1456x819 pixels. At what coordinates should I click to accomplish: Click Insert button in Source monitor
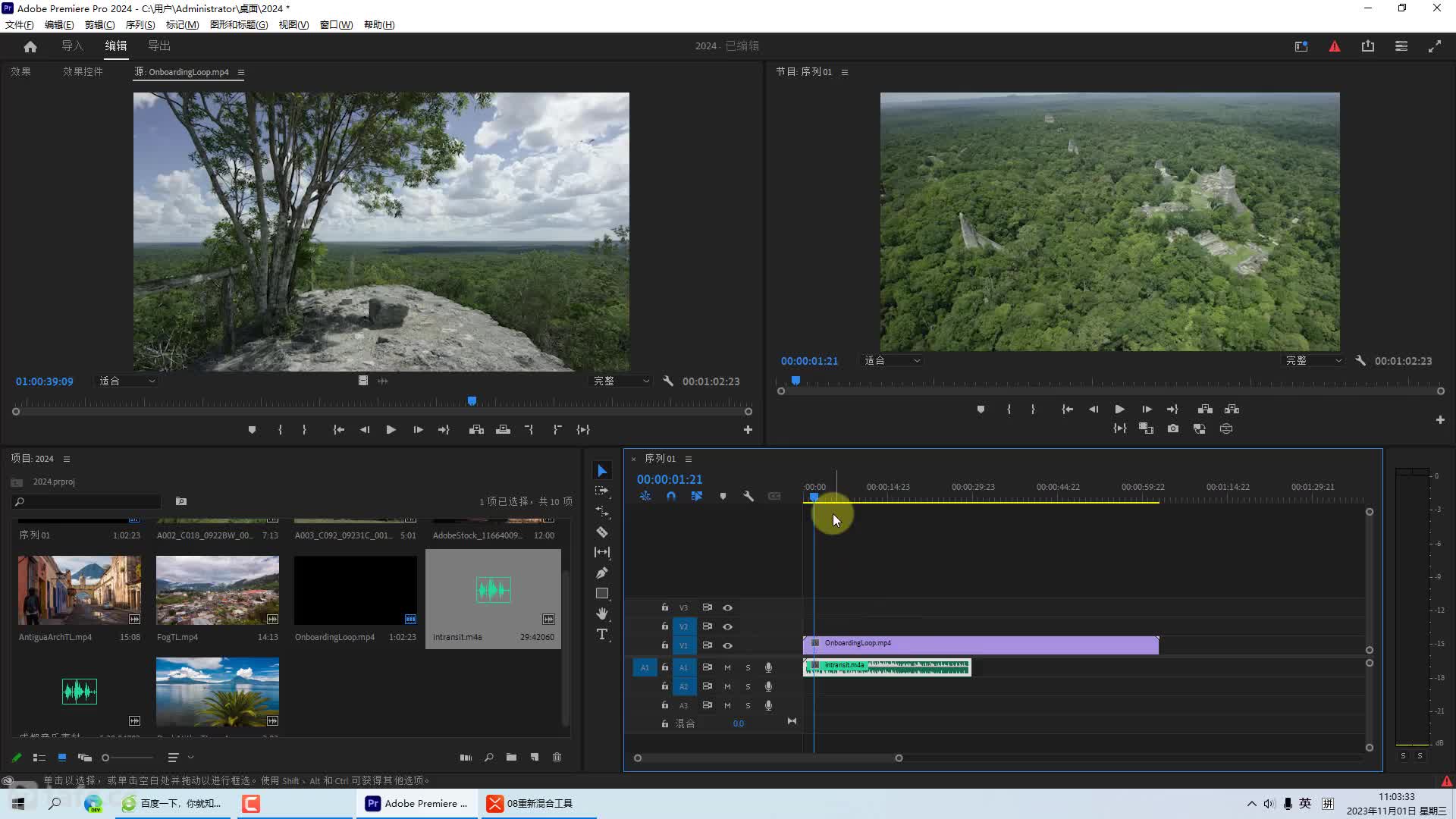click(476, 430)
